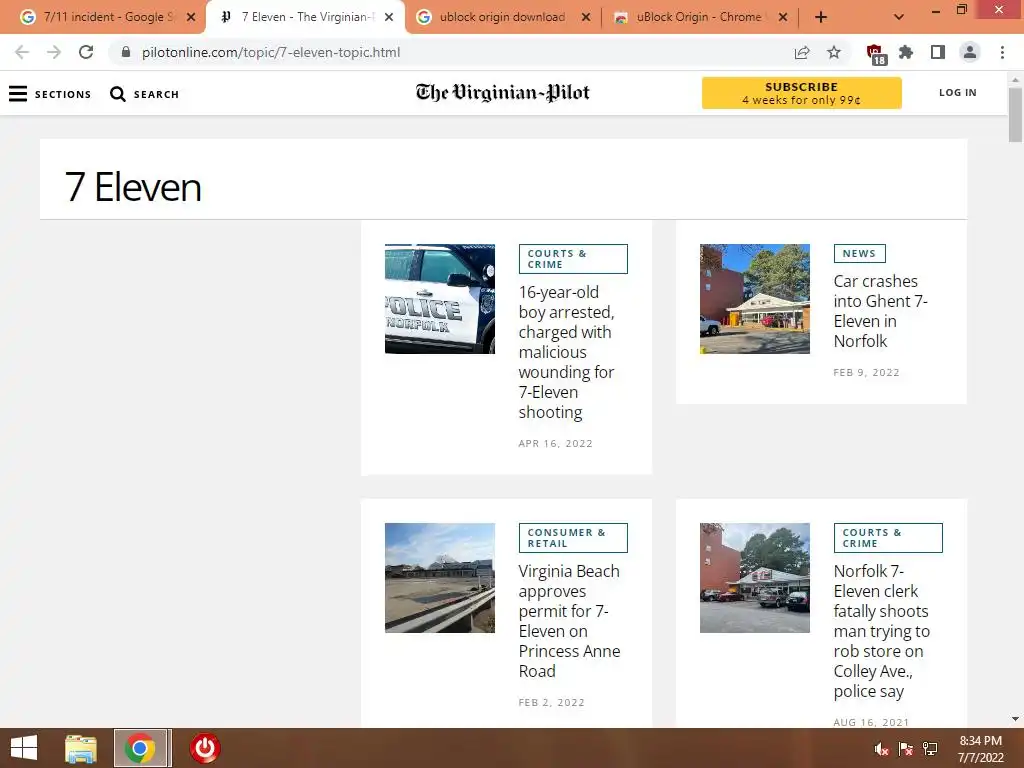This screenshot has height=768, width=1024.
Task: Read Car crashes into Ghent 7-Eleven
Action: (880, 311)
